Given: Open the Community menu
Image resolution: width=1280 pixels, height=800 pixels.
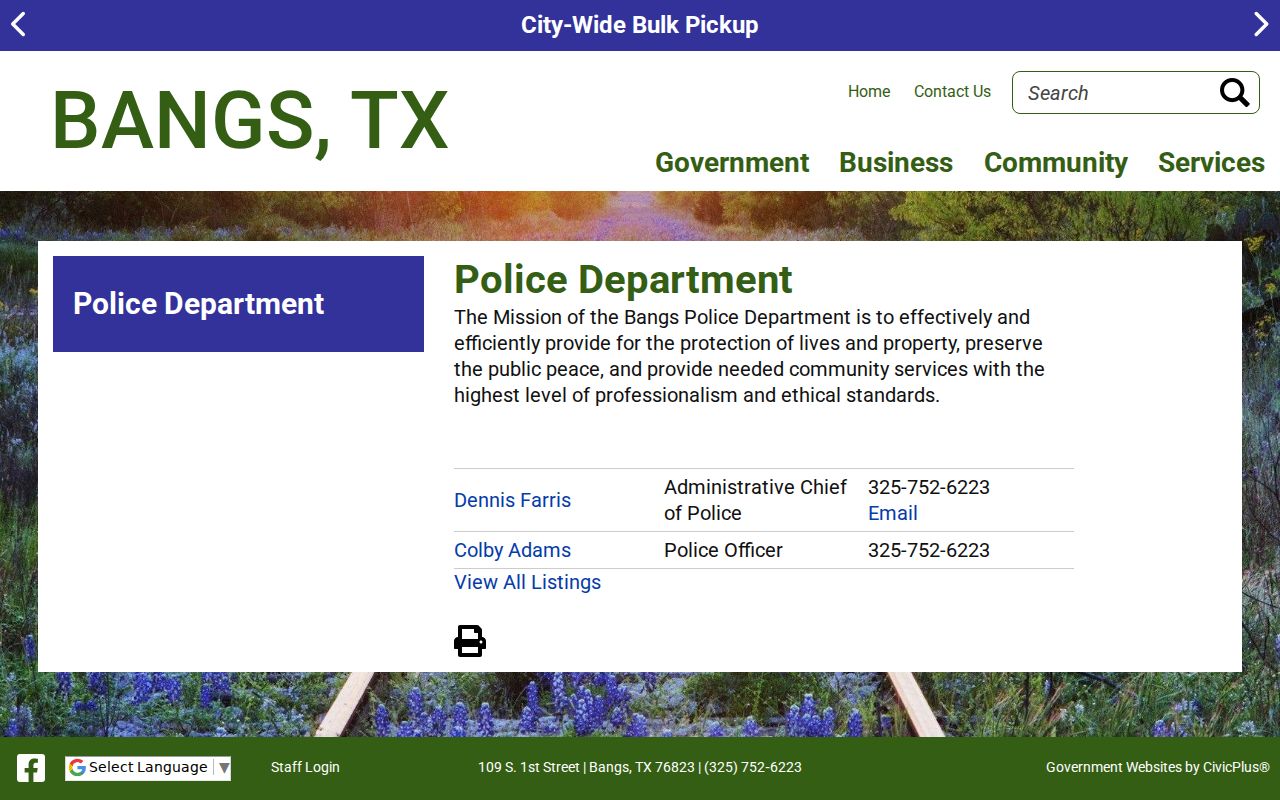Looking at the screenshot, I should click(1056, 162).
